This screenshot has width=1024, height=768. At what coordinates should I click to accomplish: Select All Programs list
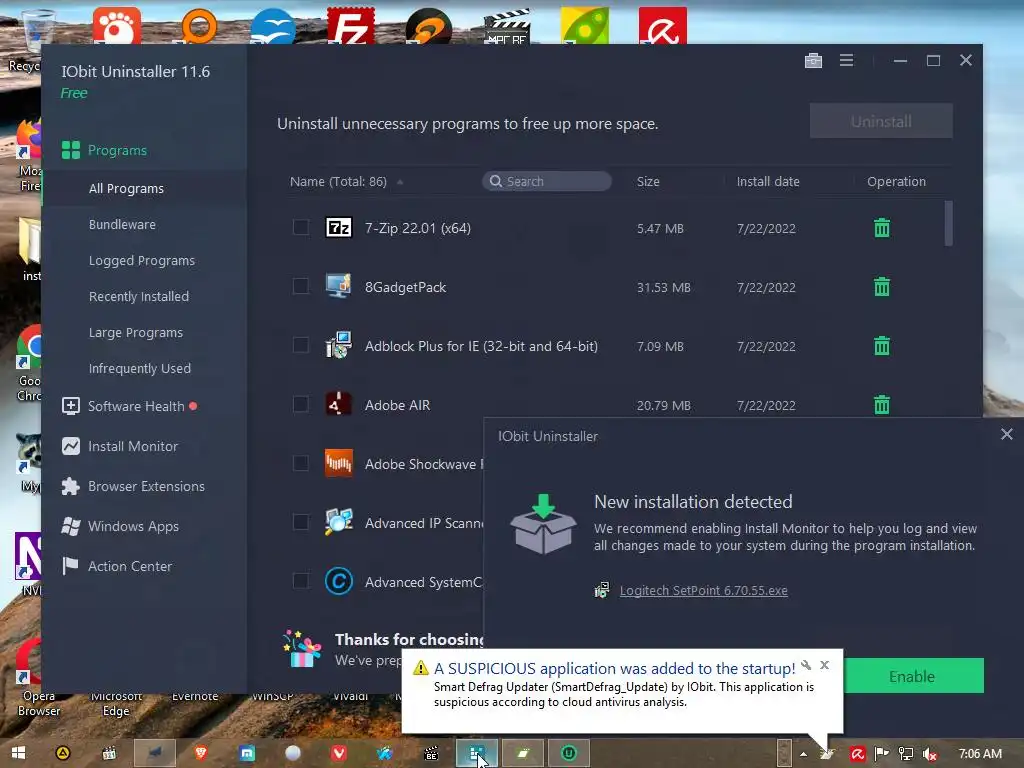click(126, 189)
